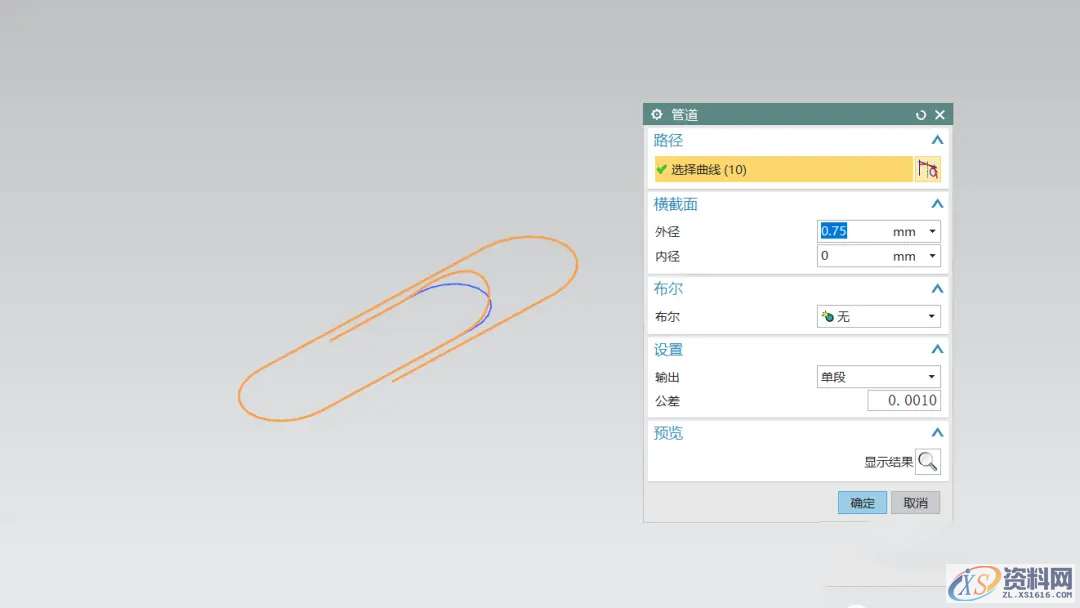Collapse the 路径 section
1080x608 pixels.
point(937,141)
